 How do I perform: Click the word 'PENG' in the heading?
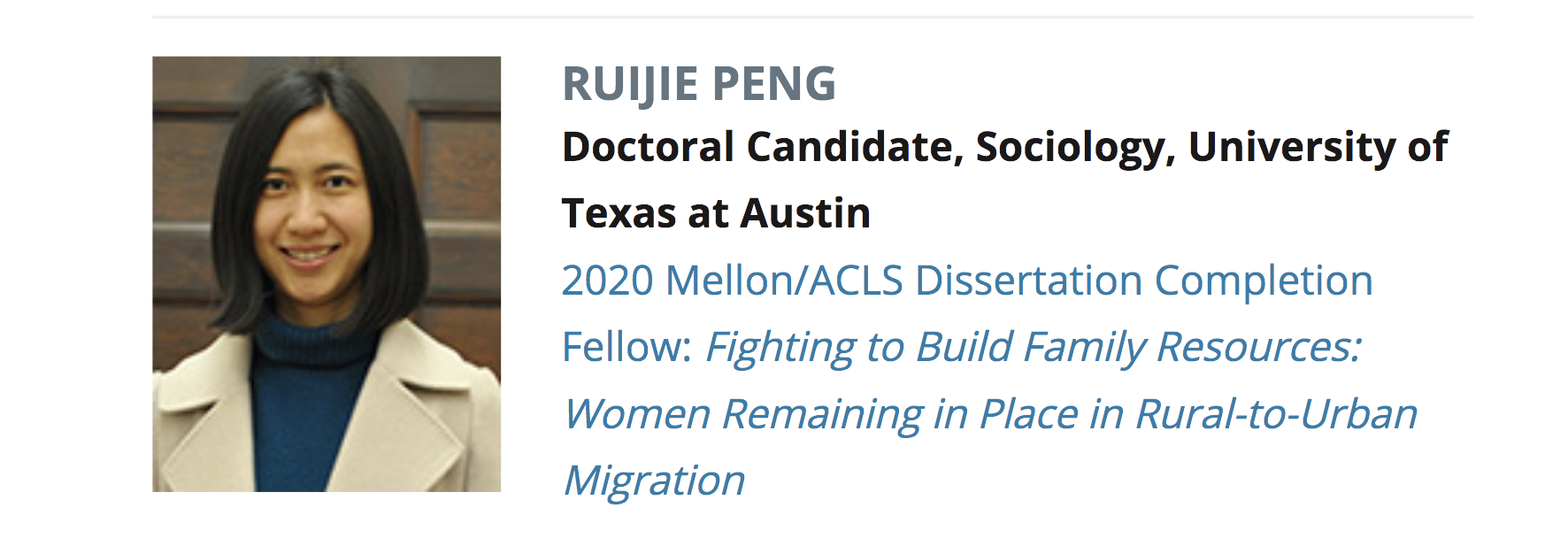tap(773, 84)
